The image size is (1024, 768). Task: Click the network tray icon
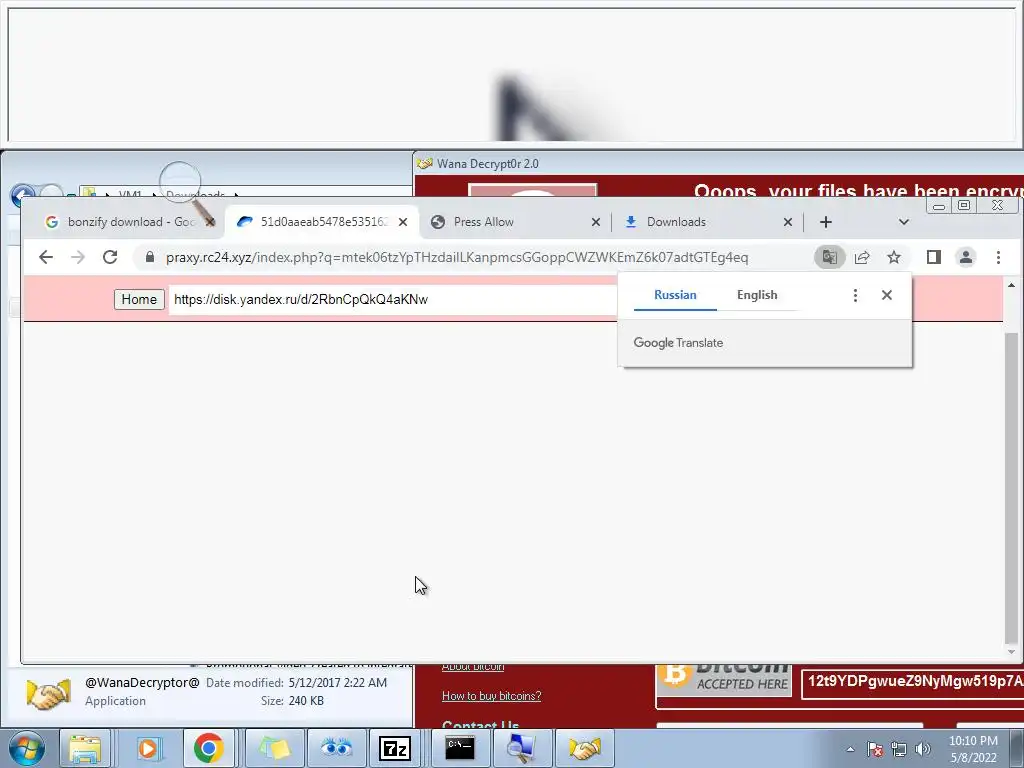pos(899,749)
